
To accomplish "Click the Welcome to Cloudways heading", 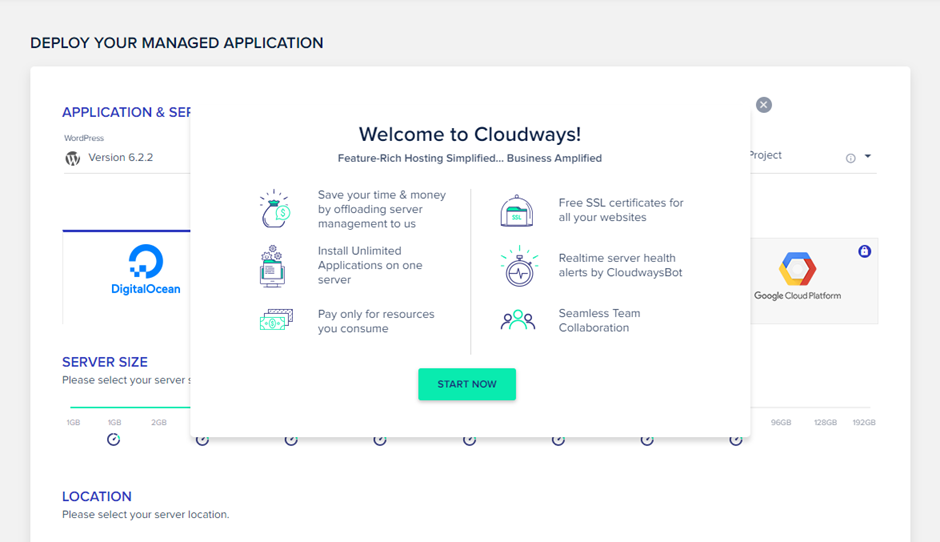I will (x=469, y=134).
